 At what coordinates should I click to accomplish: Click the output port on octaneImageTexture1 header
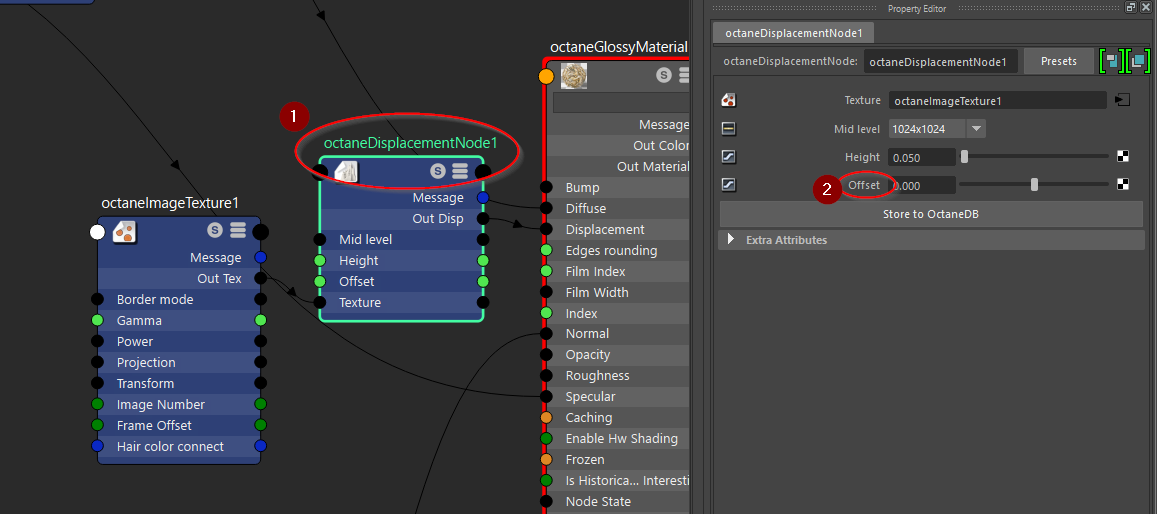click(260, 232)
